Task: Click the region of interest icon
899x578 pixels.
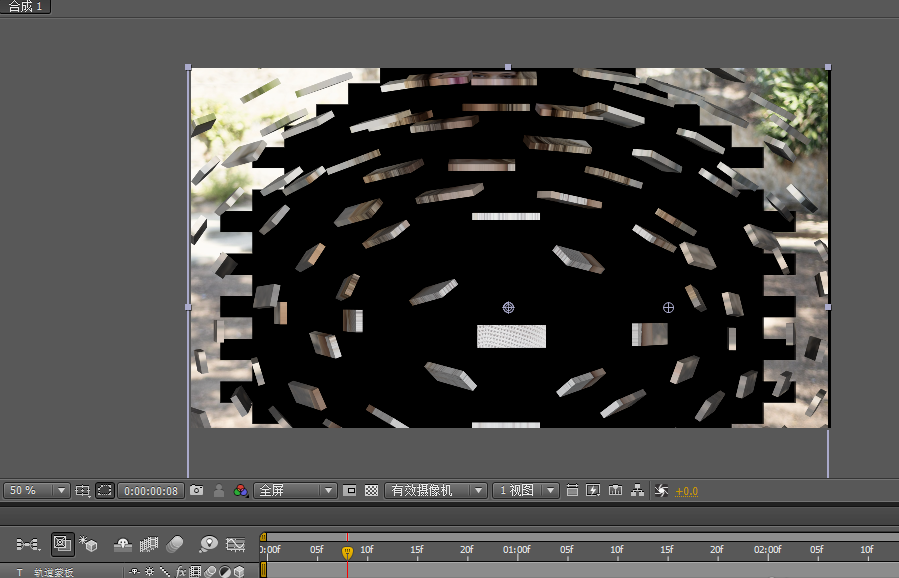Action: tap(350, 491)
